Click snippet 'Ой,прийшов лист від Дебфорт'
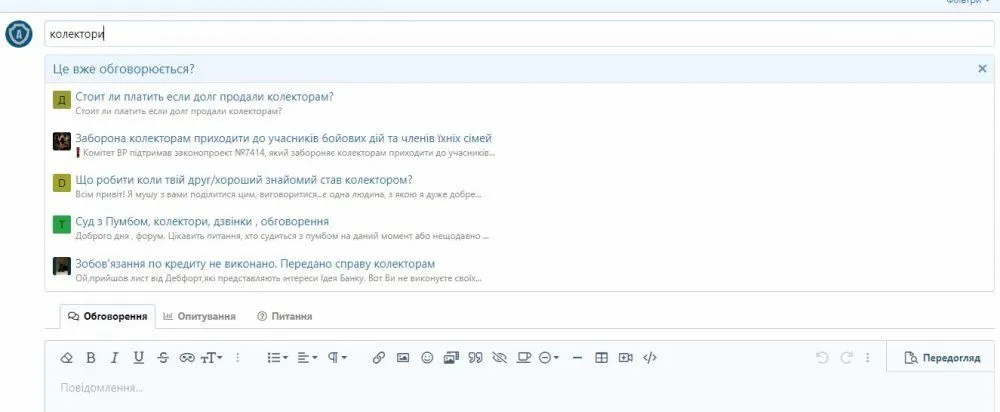The width and height of the screenshot is (1000, 412). (279, 278)
